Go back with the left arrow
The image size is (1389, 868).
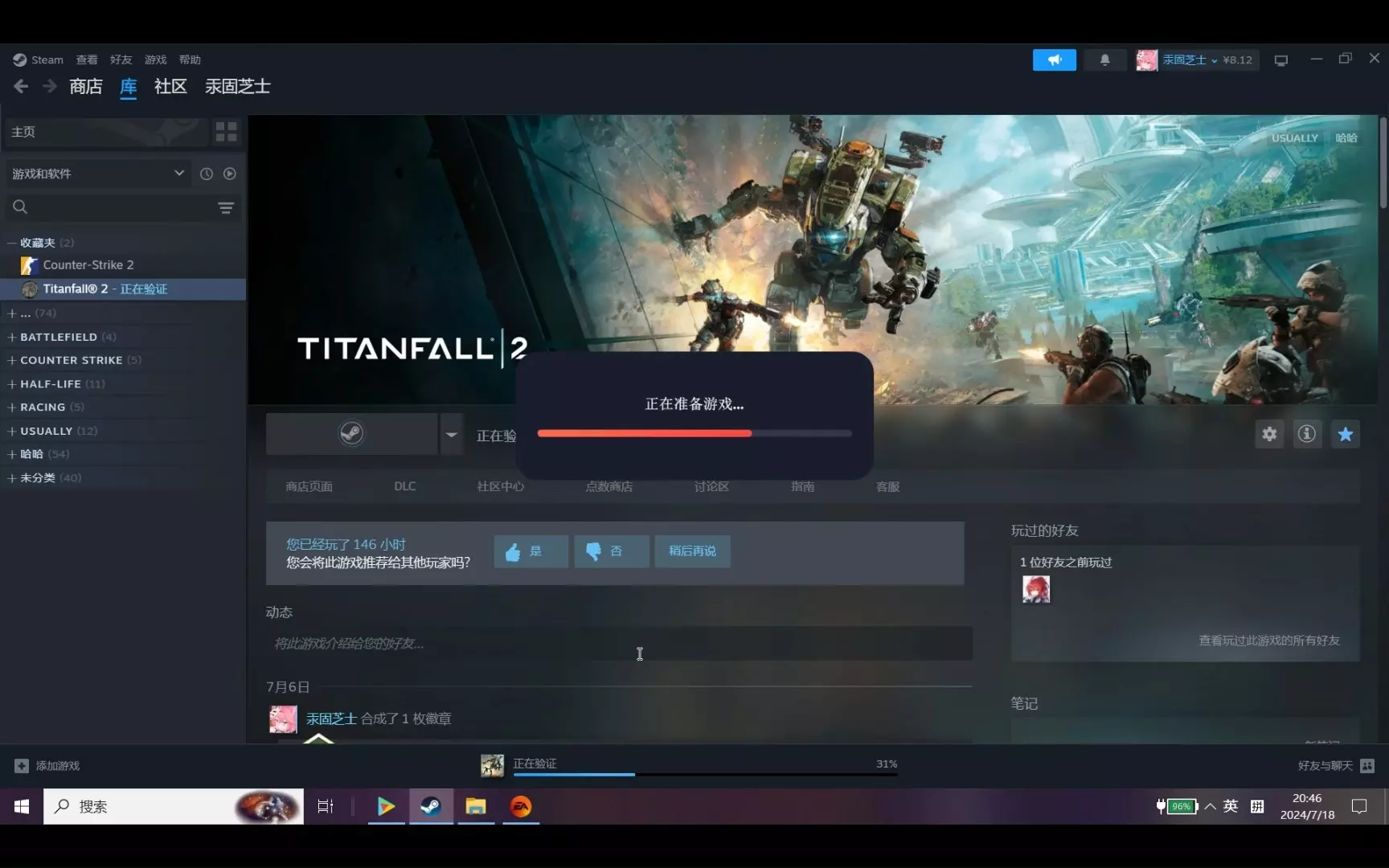21,86
